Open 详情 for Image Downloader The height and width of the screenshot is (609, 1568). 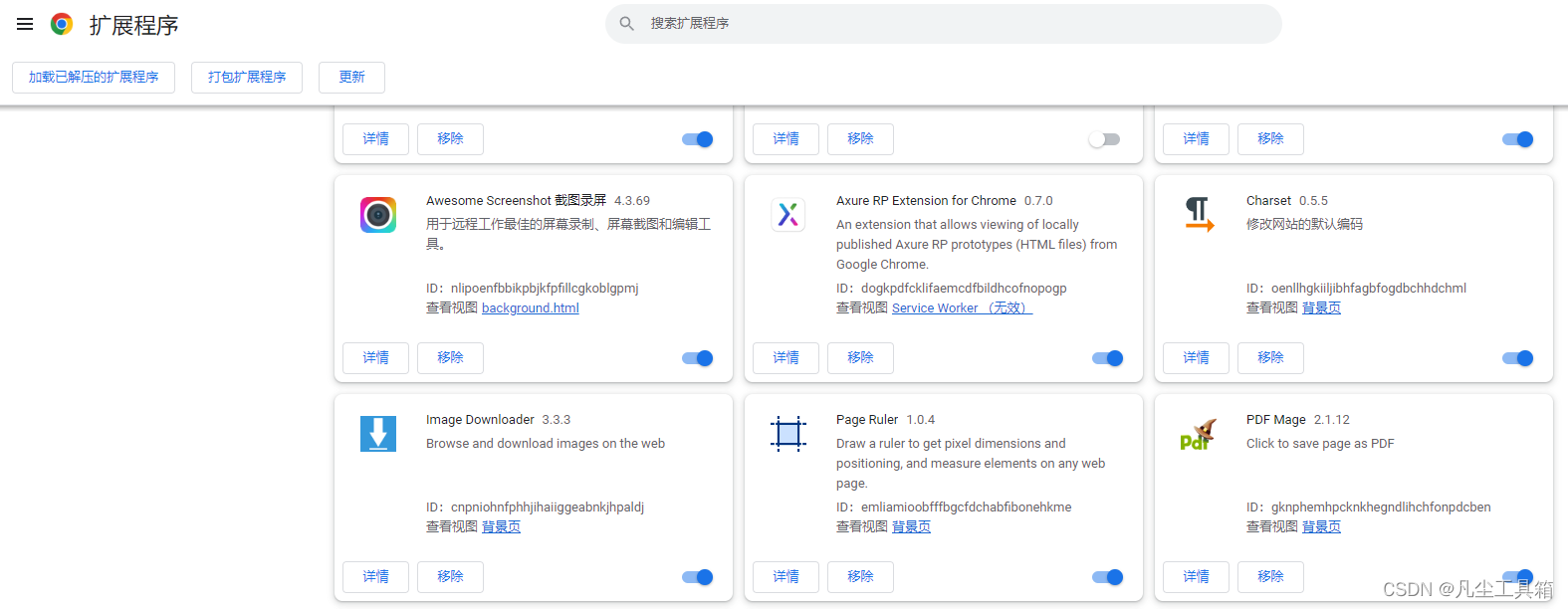[x=375, y=577]
